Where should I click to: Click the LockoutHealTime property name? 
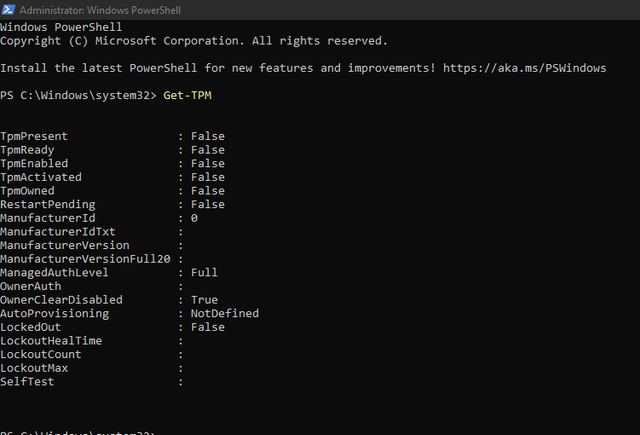[x=51, y=341]
